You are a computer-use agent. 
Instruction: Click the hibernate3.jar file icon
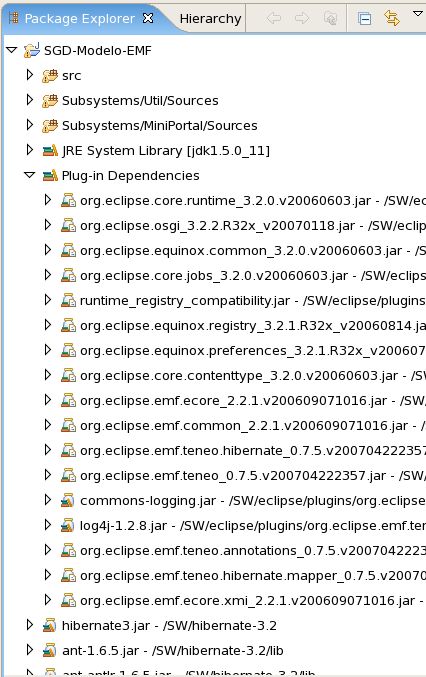[x=50, y=626]
